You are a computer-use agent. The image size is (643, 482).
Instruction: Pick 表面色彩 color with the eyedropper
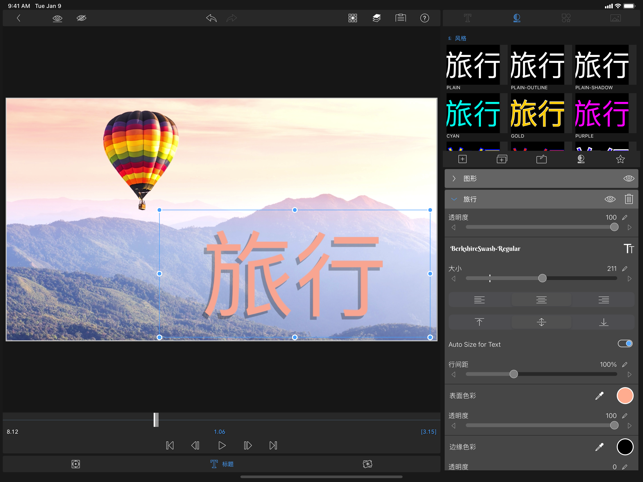pyautogui.click(x=599, y=396)
